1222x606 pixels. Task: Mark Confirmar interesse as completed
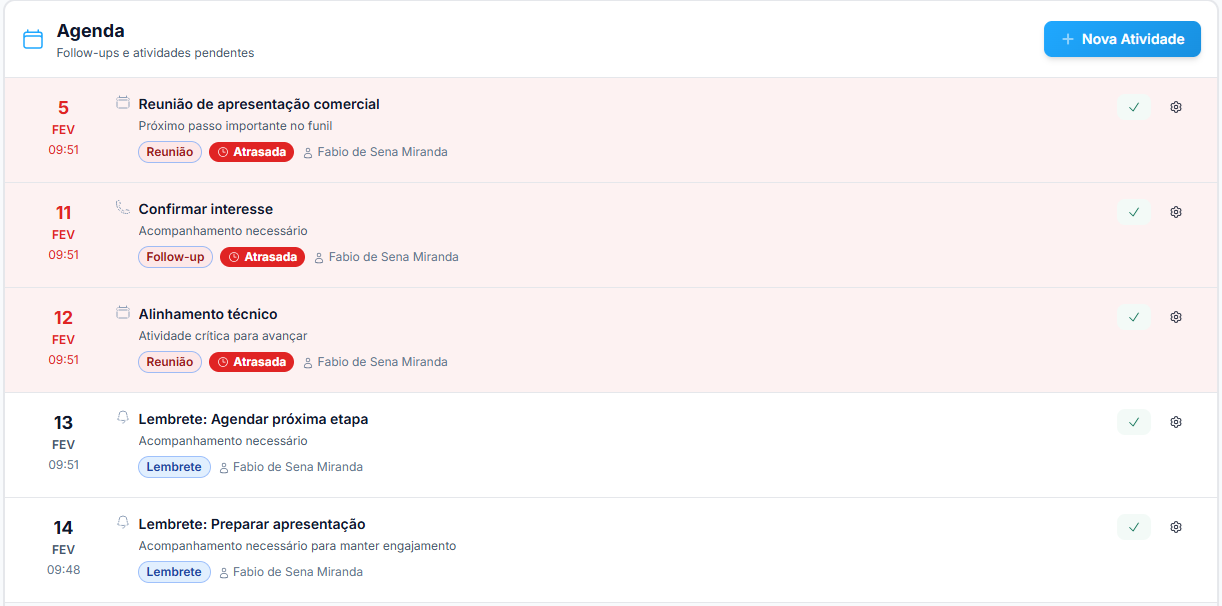(x=1134, y=212)
